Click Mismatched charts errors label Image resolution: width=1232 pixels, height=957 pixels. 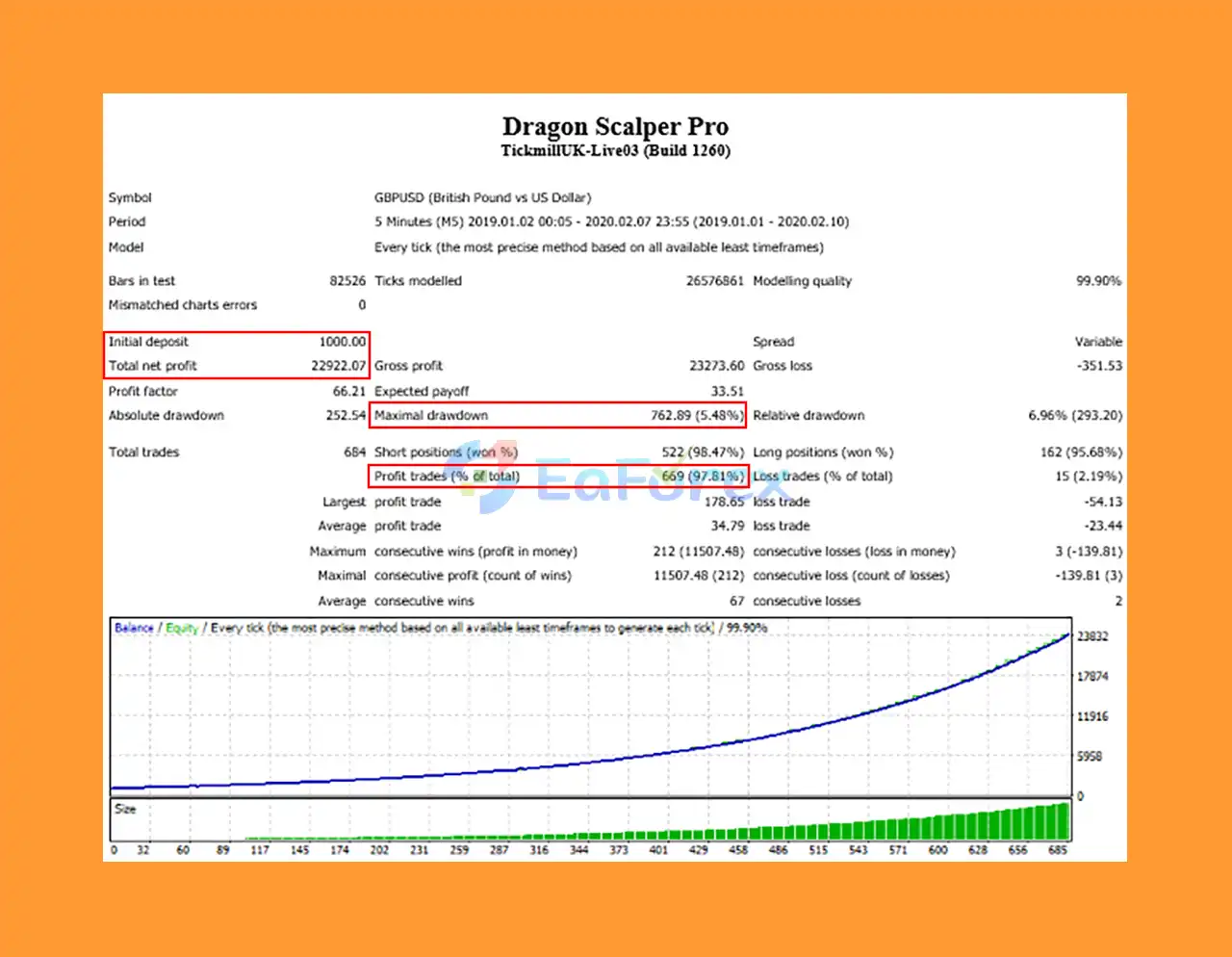tap(183, 305)
